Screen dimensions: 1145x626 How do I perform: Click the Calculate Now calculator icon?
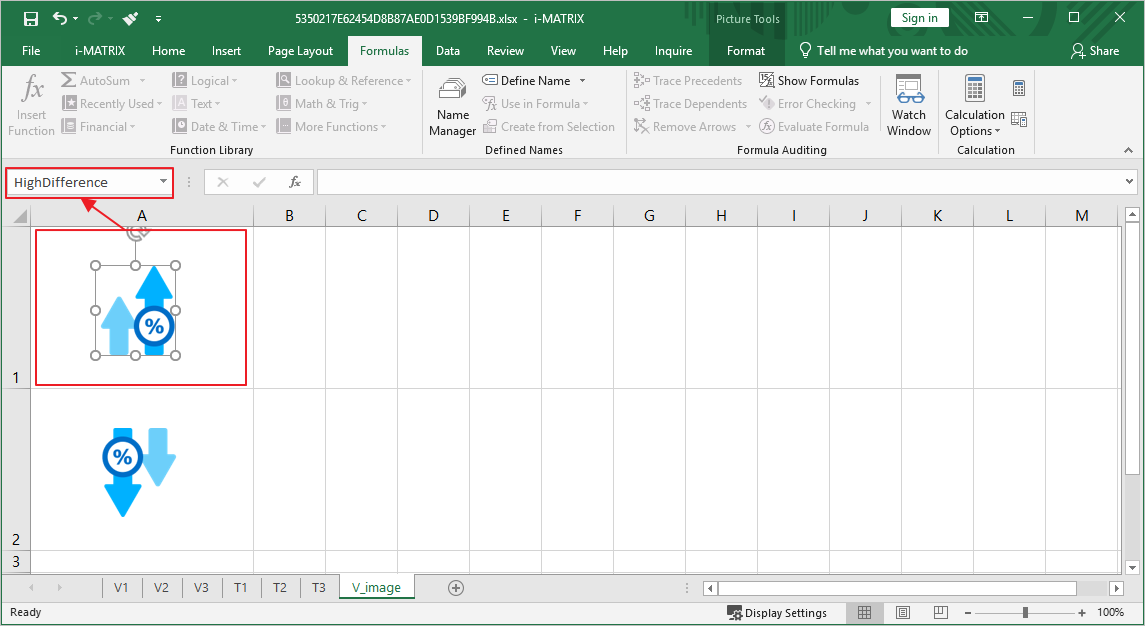pyautogui.click(x=1018, y=89)
